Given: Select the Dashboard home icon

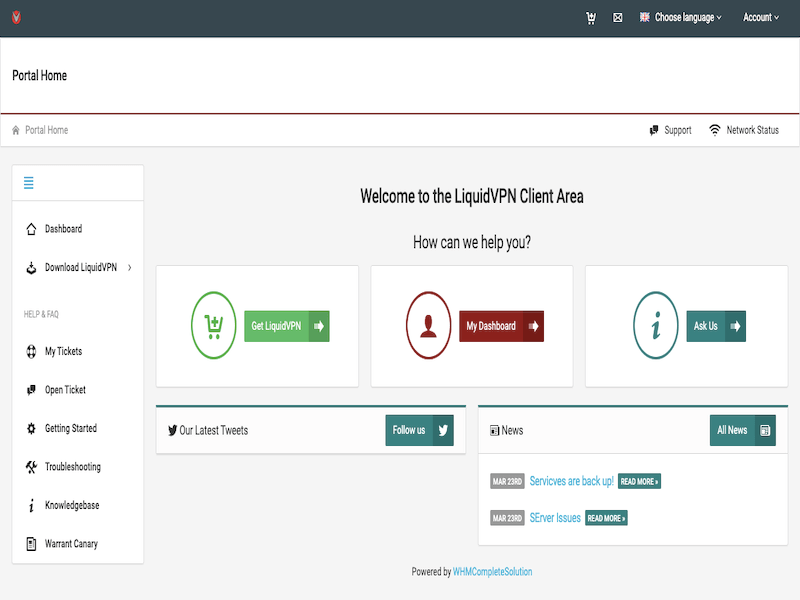Looking at the screenshot, I should pyautogui.click(x=30, y=228).
